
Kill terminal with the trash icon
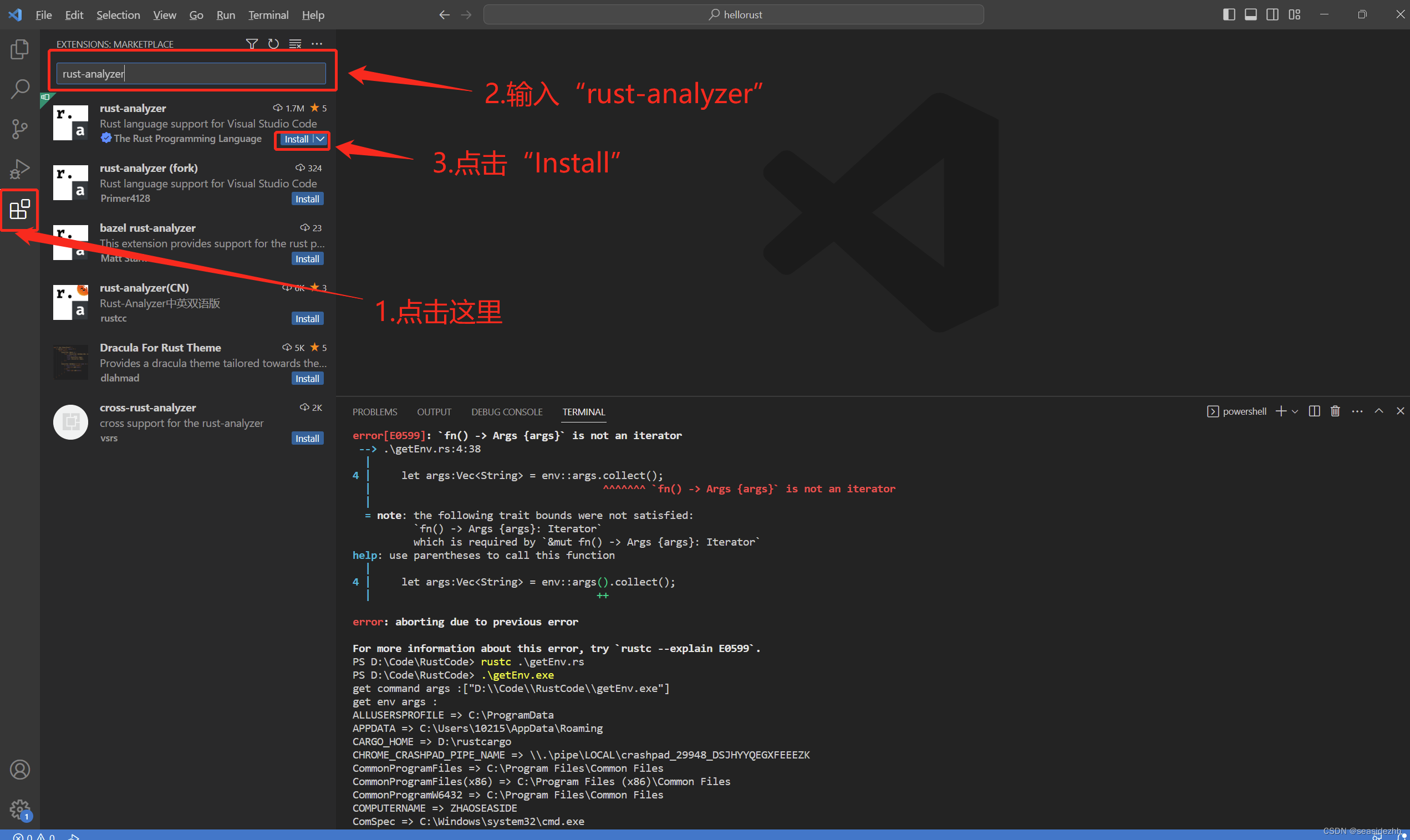point(1335,411)
